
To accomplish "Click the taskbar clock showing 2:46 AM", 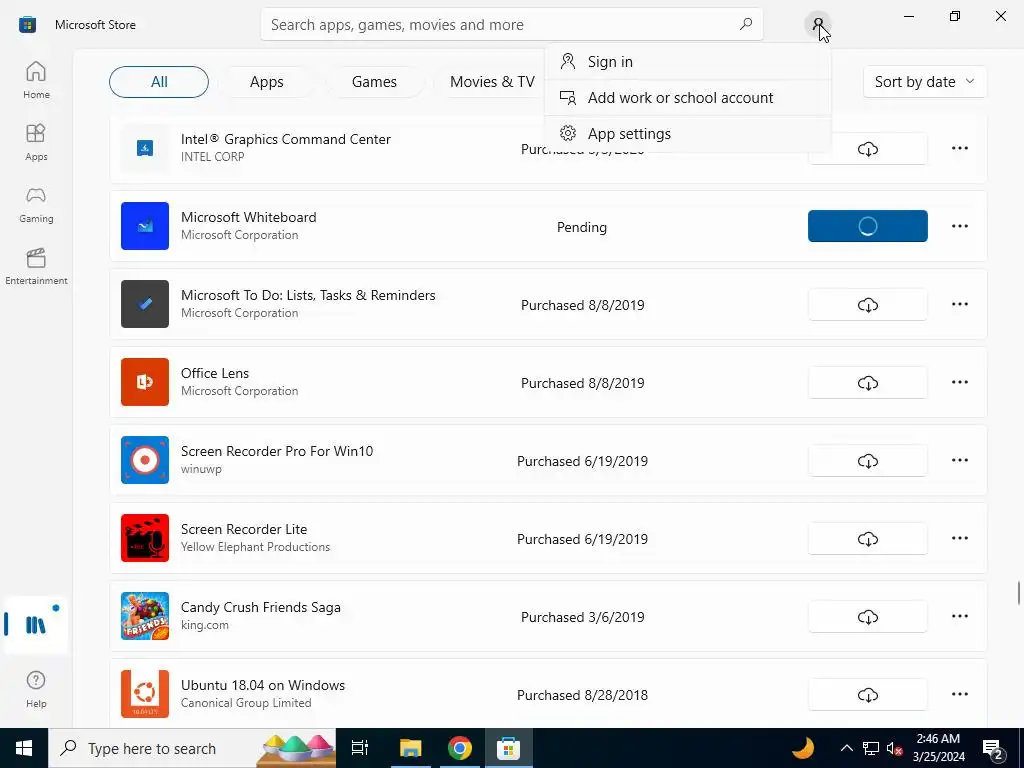I will (x=938, y=748).
